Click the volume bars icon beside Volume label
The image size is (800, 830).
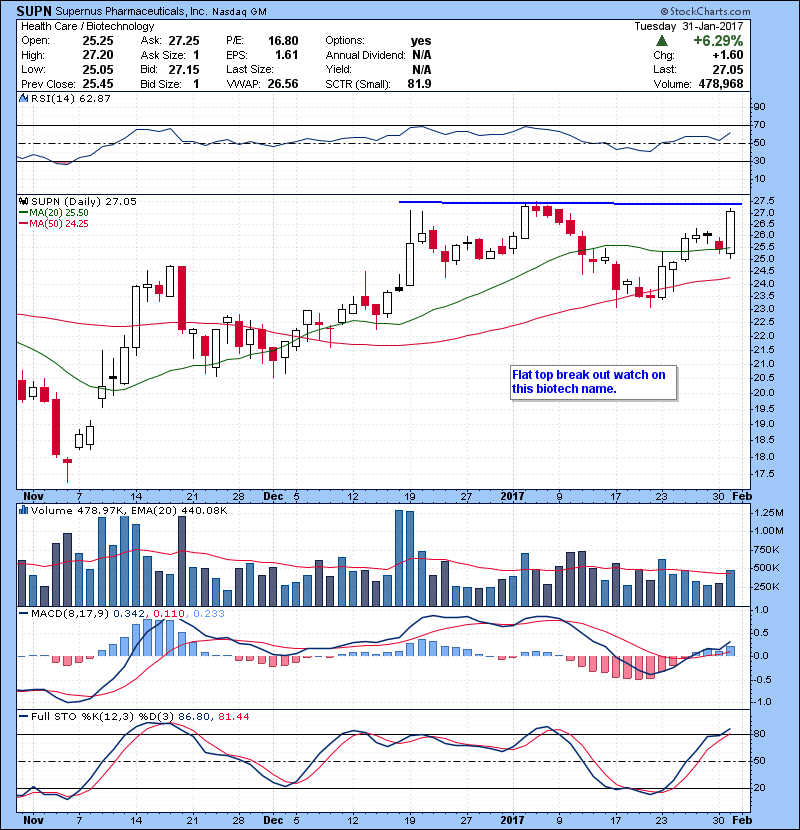23,510
